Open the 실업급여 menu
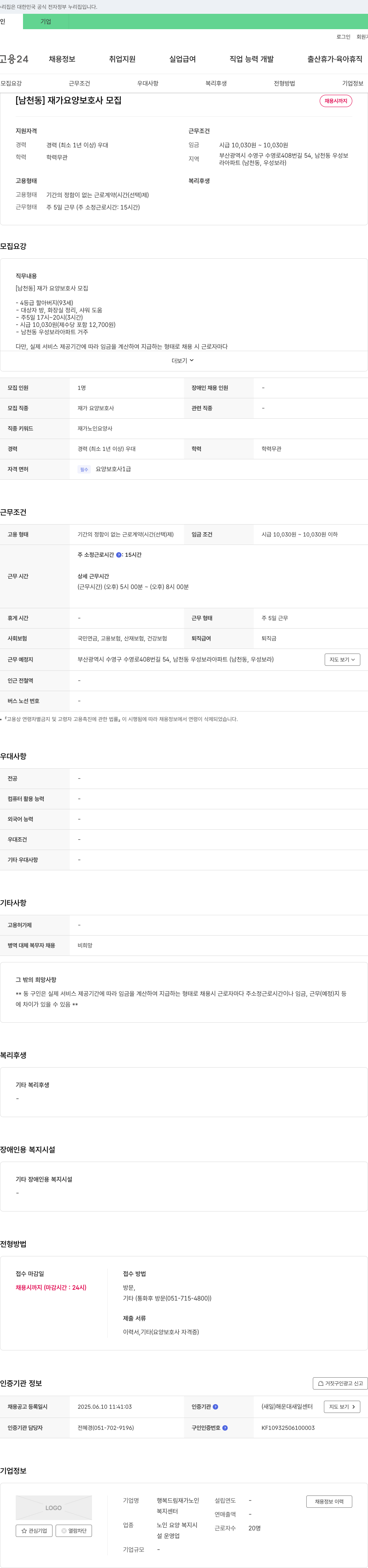This screenshot has height=1568, width=368. pyautogui.click(x=182, y=59)
